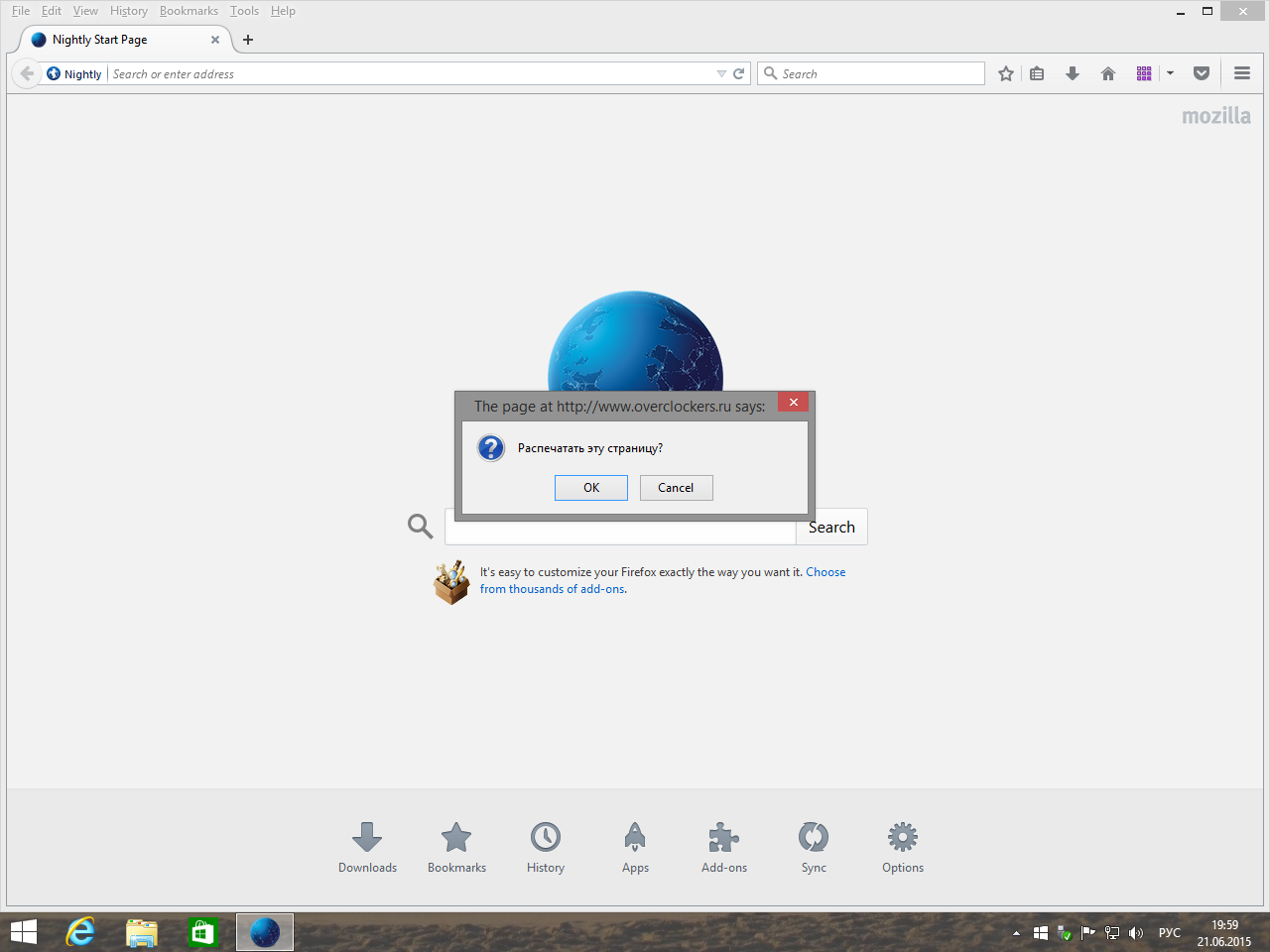1270x952 pixels.
Task: Open the Windows Start button
Action: (x=23, y=932)
